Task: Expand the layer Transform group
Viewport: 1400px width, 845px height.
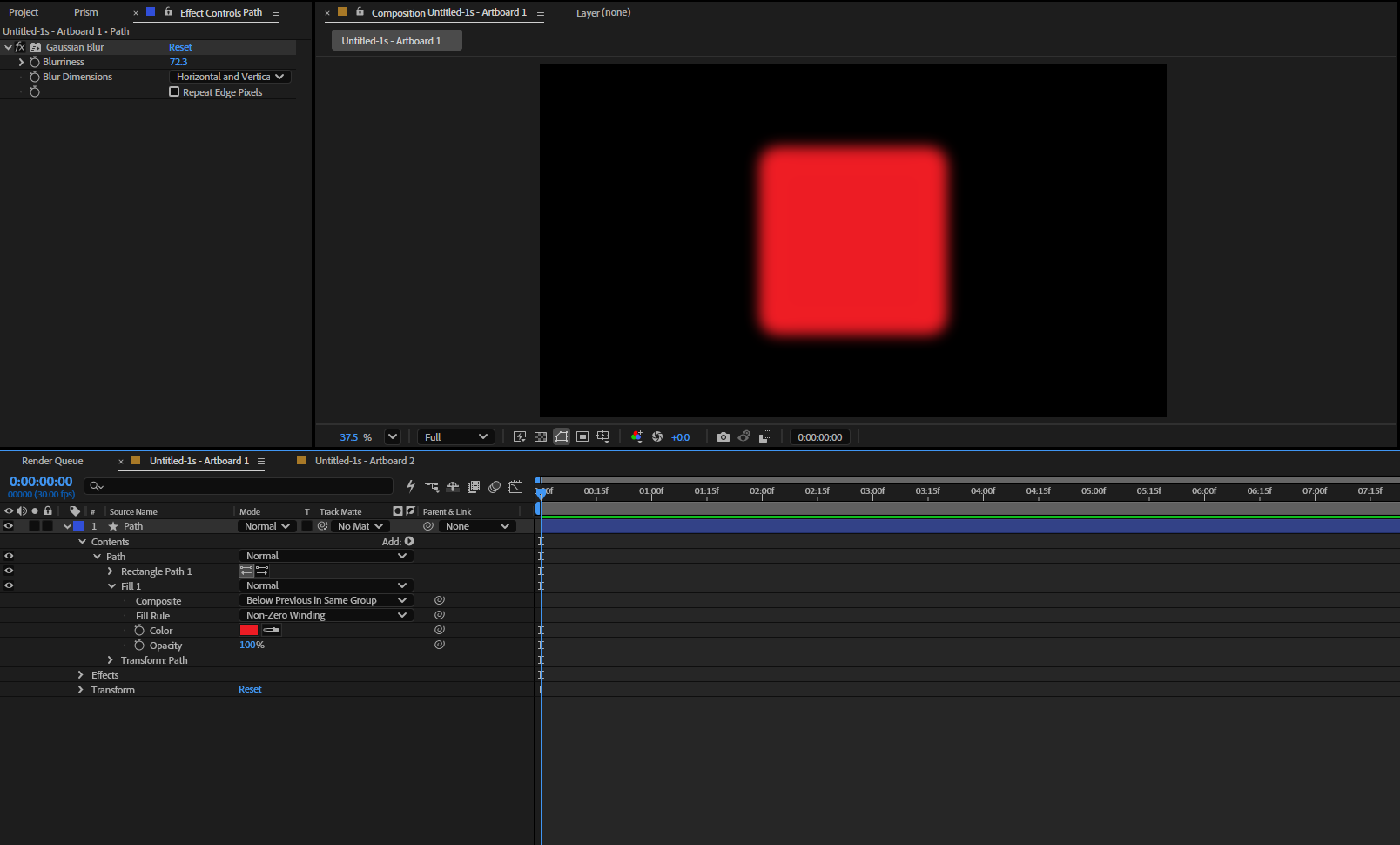Action: (x=81, y=690)
